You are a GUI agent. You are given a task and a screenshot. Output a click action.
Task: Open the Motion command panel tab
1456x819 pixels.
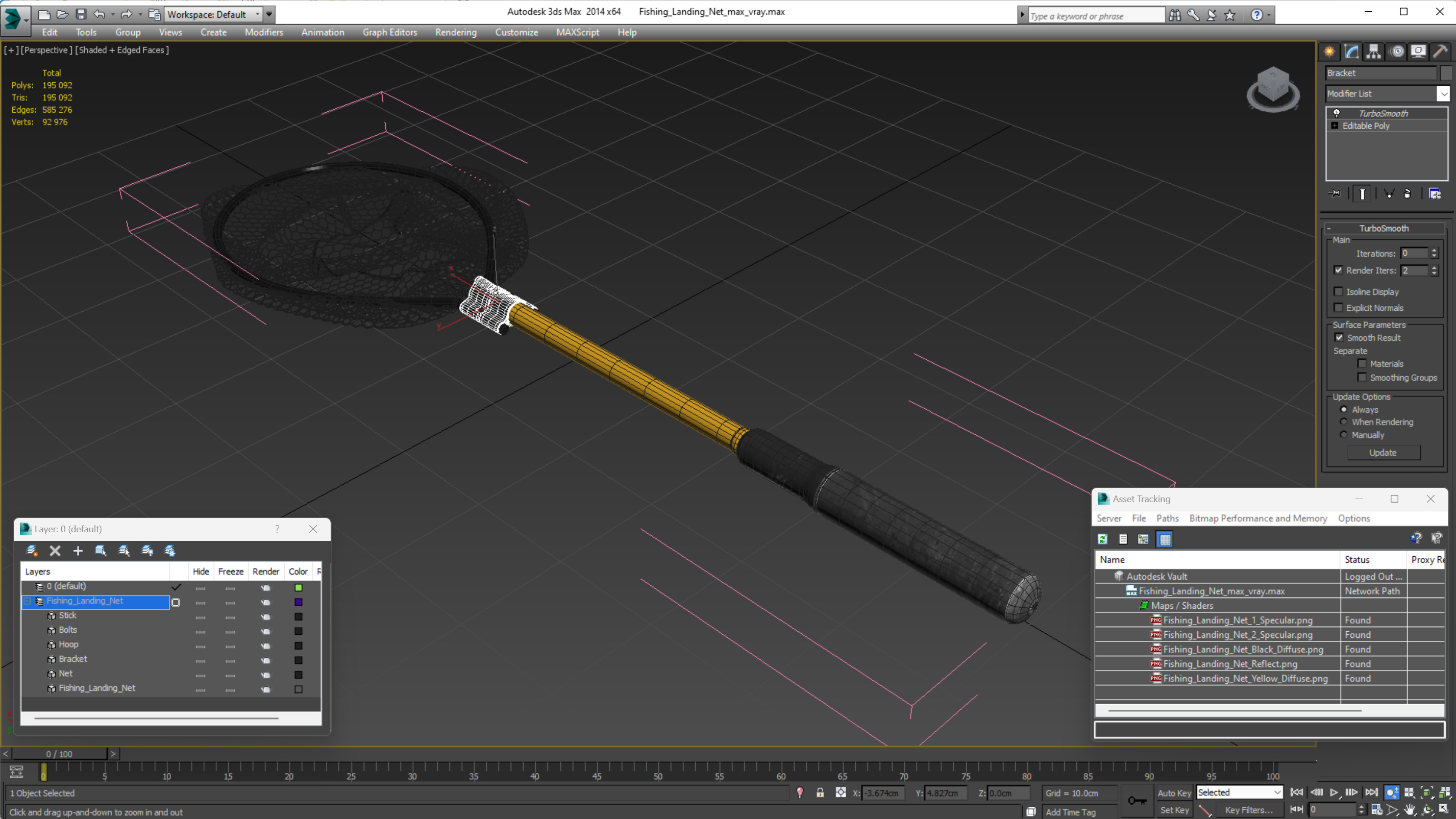coord(1397,52)
